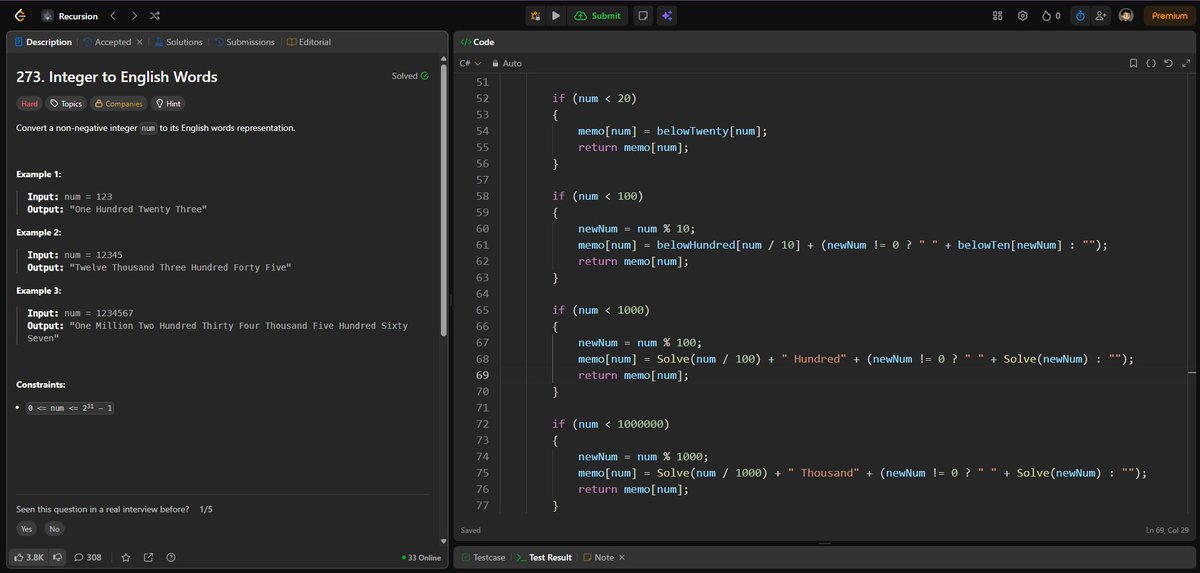The width and height of the screenshot is (1200, 573).
Task: Pick a random question with shuffle icon
Action: [x=154, y=16]
